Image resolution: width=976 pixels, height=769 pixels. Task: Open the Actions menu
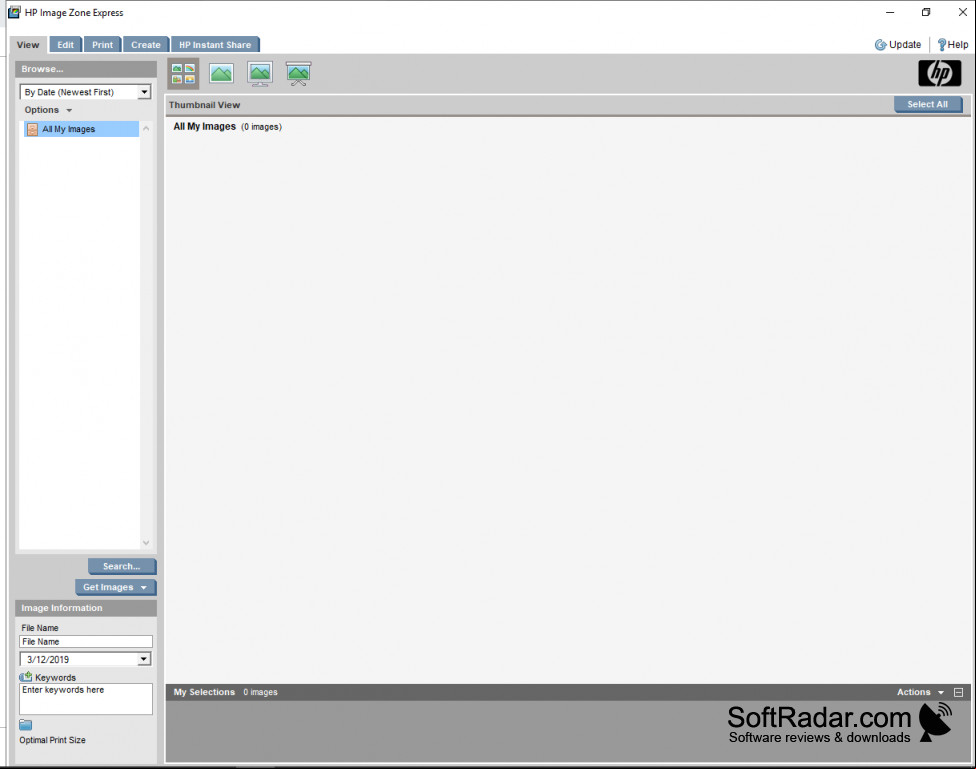click(920, 692)
